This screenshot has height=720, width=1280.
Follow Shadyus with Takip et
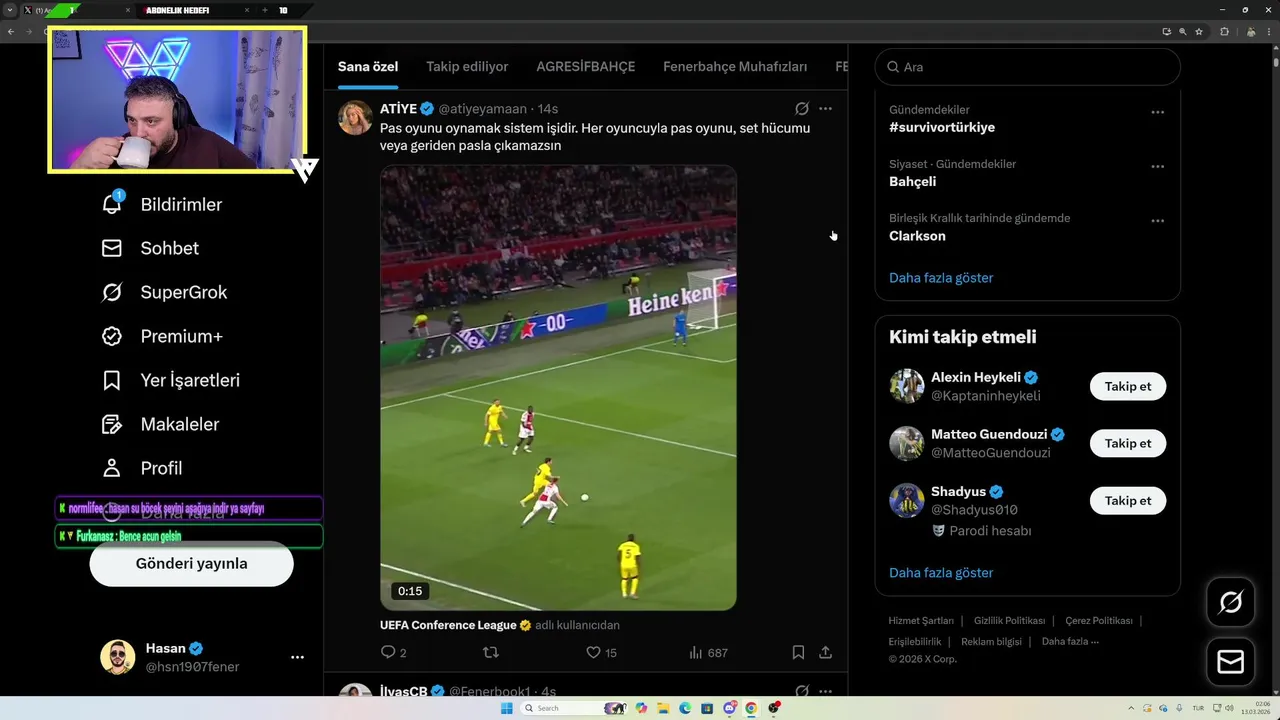point(1128,500)
